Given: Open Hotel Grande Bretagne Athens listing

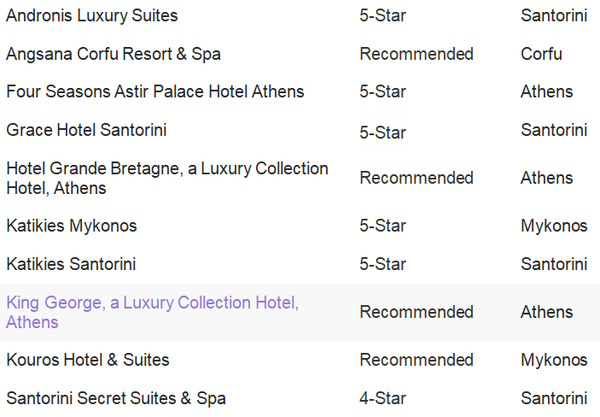Looking at the screenshot, I should (x=167, y=178).
